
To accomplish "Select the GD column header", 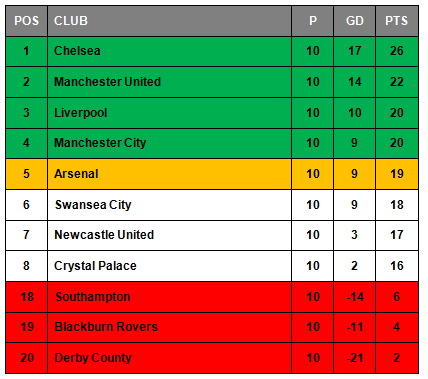I will [354, 21].
